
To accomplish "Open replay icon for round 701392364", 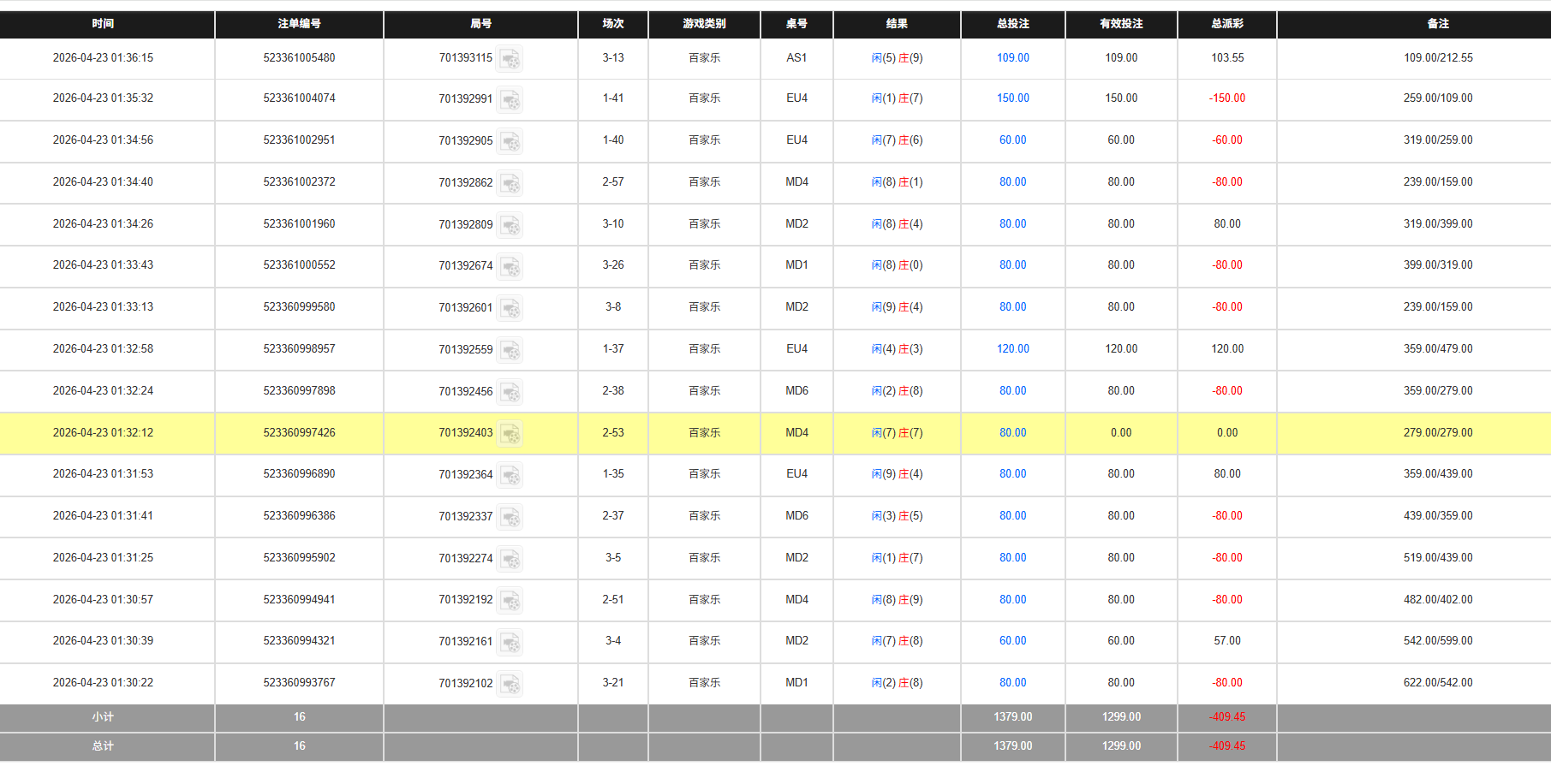I will 510,475.
